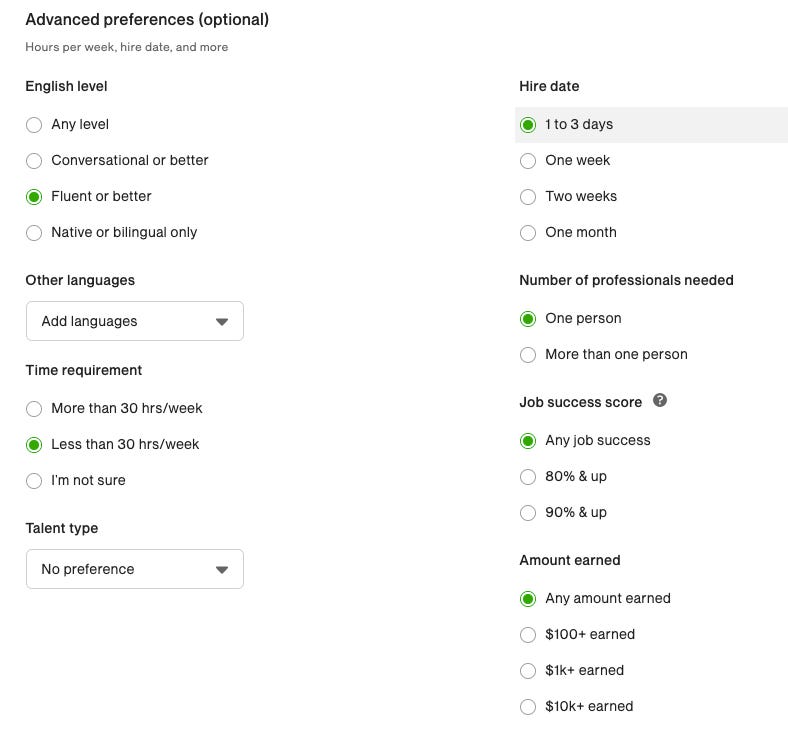This screenshot has width=788, height=731.
Task: Click the Add languages dropdown arrow
Action: pos(222,322)
